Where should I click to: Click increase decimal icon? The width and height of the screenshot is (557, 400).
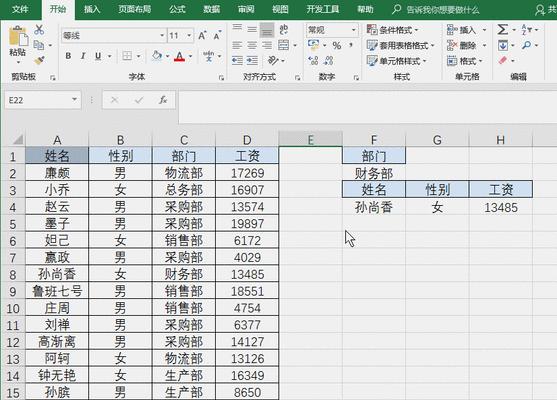313,60
